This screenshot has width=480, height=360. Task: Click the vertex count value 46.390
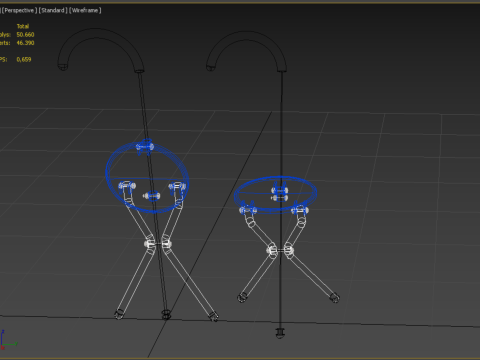25,43
